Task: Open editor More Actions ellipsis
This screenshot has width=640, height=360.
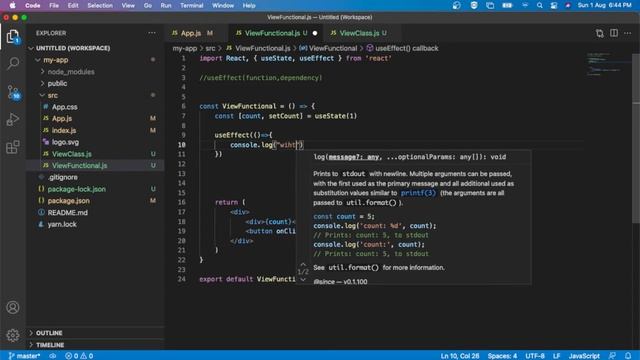Action: [x=627, y=33]
